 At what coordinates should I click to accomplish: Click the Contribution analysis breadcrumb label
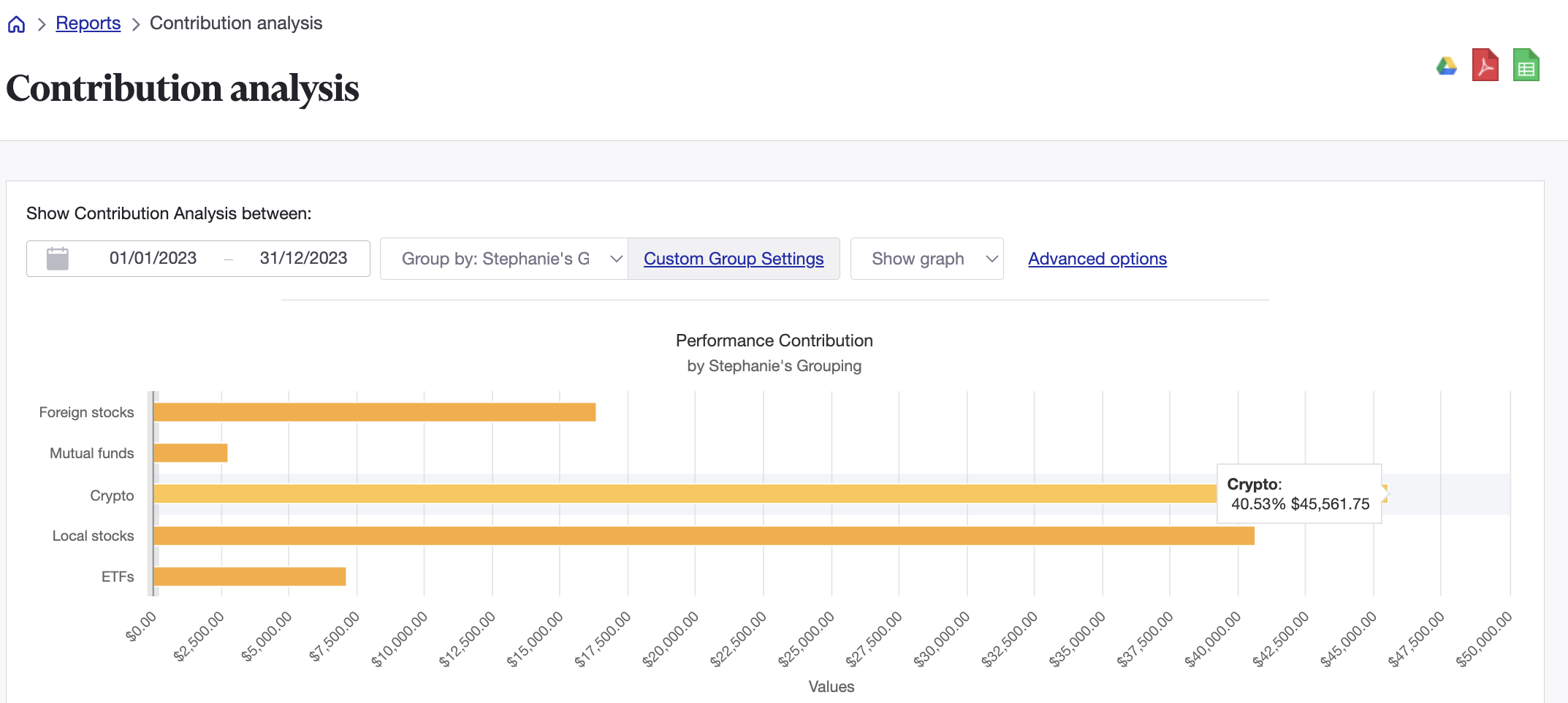235,23
